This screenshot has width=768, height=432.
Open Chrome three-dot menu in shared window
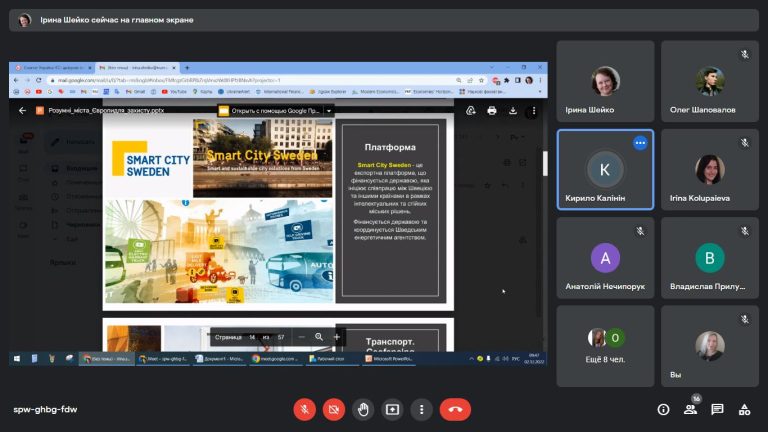point(540,80)
